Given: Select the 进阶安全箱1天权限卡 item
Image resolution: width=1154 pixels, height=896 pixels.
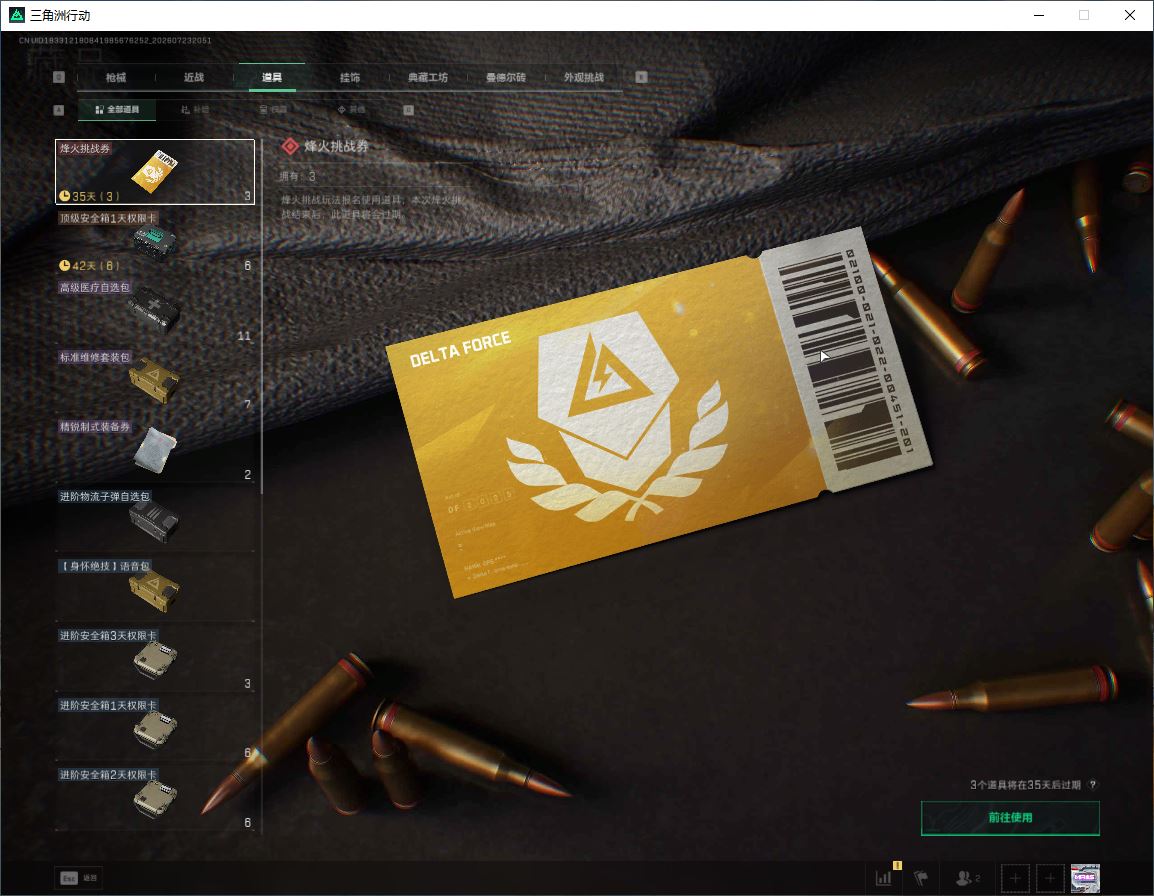Looking at the screenshot, I should click(x=155, y=728).
